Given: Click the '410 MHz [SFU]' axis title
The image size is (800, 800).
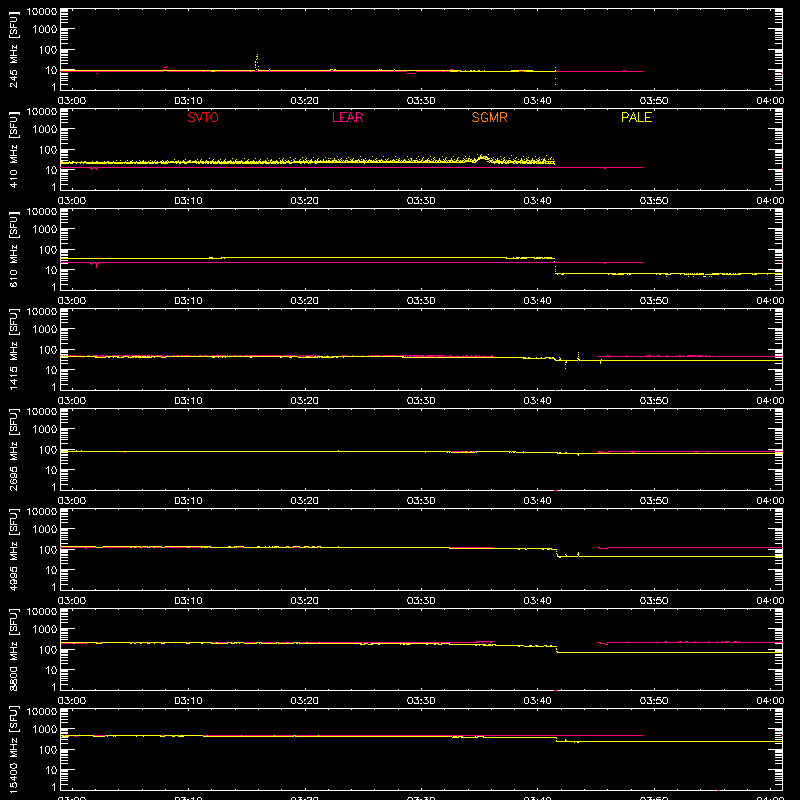Looking at the screenshot, I should tap(13, 149).
